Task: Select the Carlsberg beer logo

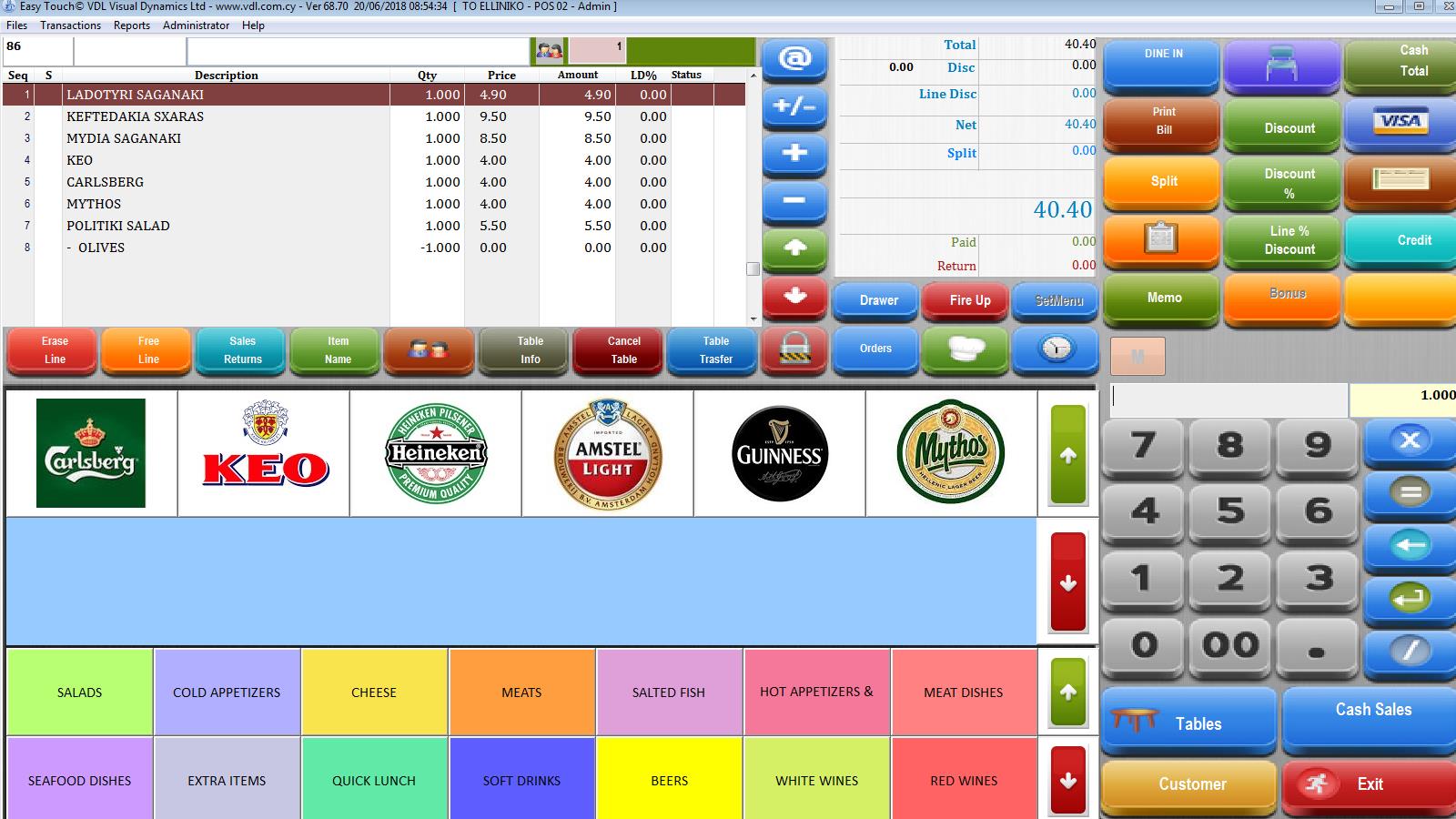Action: pos(91,453)
